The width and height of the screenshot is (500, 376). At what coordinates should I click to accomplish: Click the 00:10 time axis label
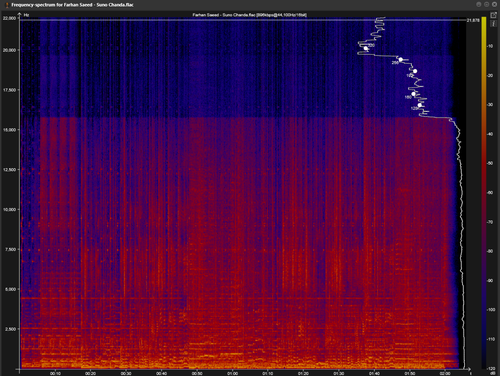(x=55, y=373)
